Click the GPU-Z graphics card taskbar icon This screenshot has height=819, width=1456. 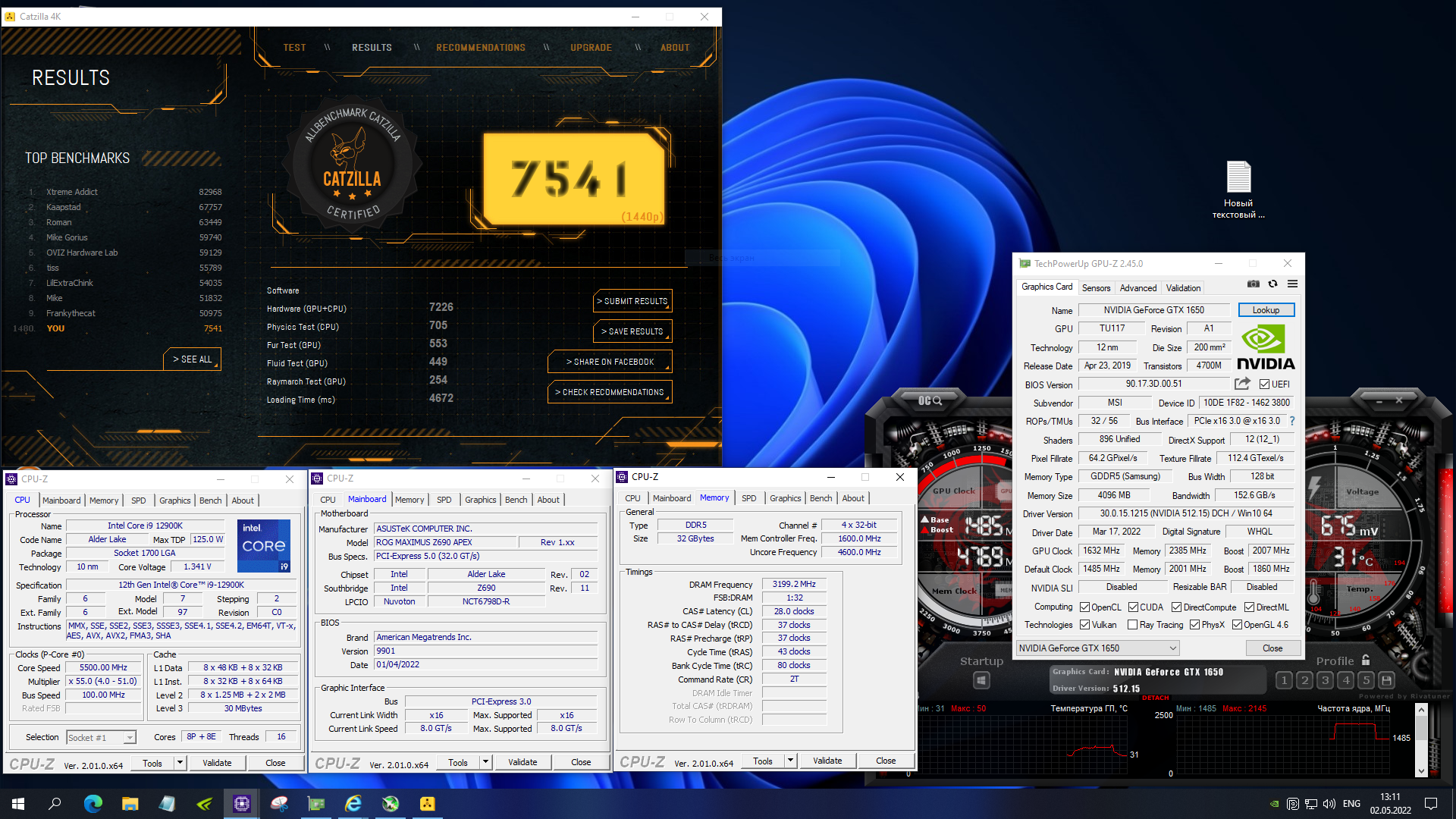click(316, 804)
